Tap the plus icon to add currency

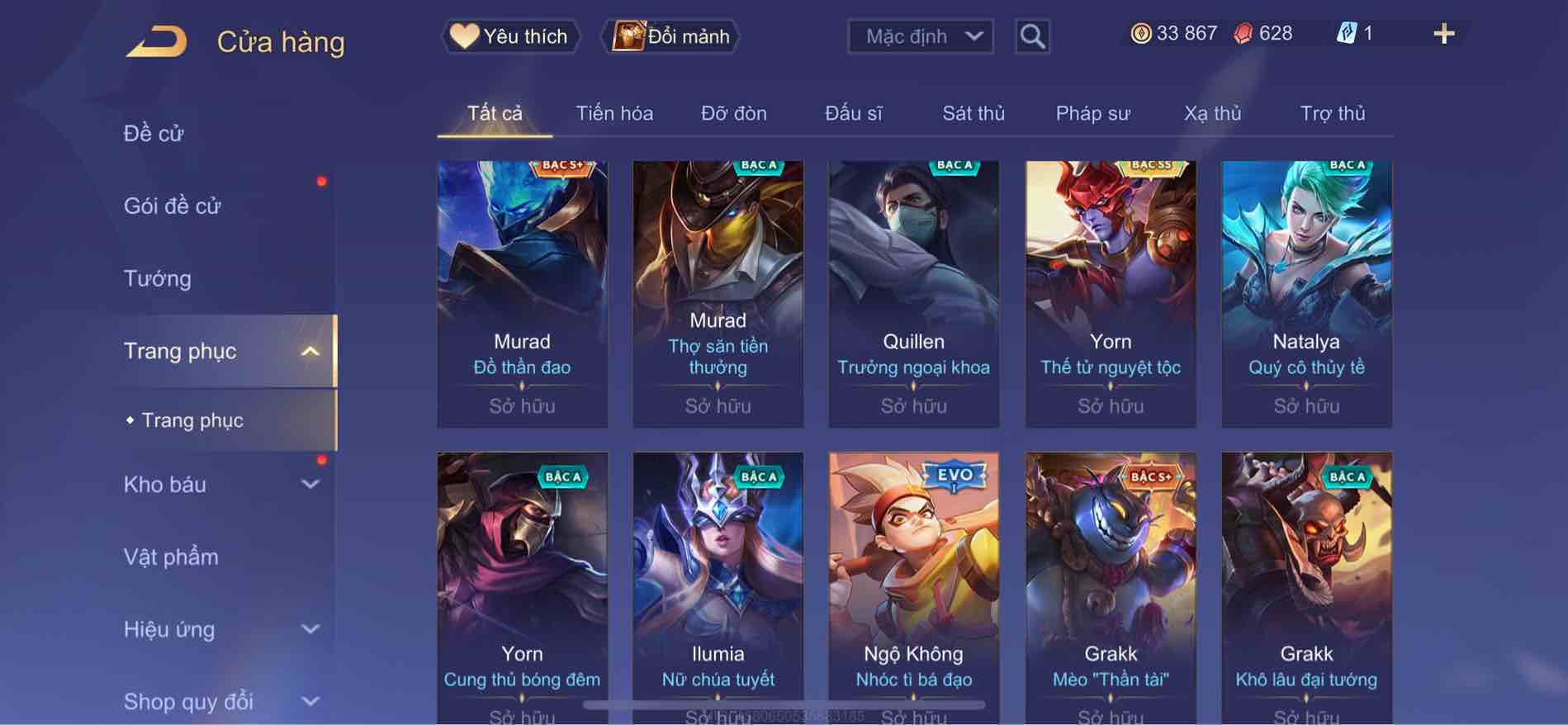pyautogui.click(x=1444, y=34)
